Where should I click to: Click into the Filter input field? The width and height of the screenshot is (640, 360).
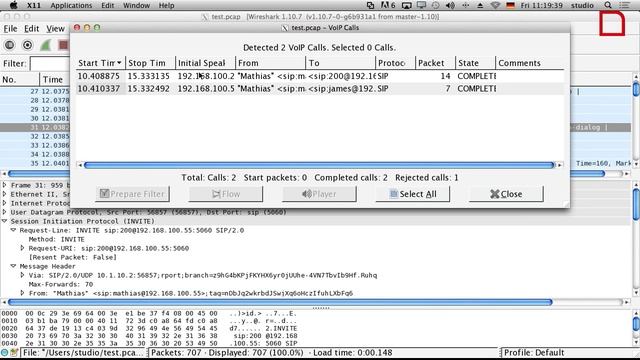[50, 64]
